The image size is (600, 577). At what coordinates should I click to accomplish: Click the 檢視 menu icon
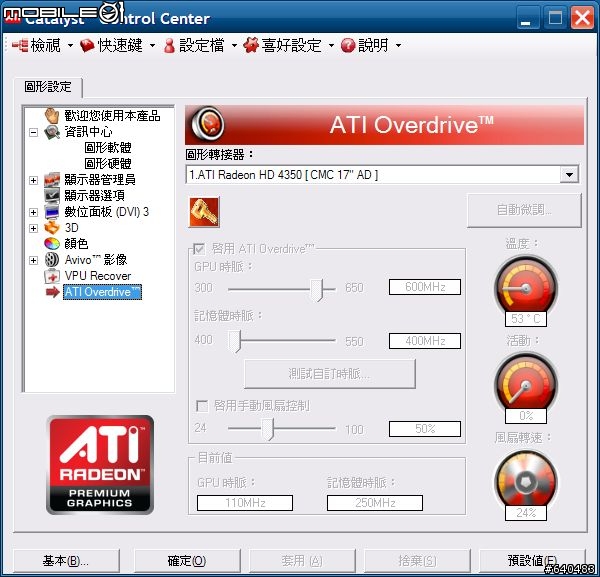20,45
